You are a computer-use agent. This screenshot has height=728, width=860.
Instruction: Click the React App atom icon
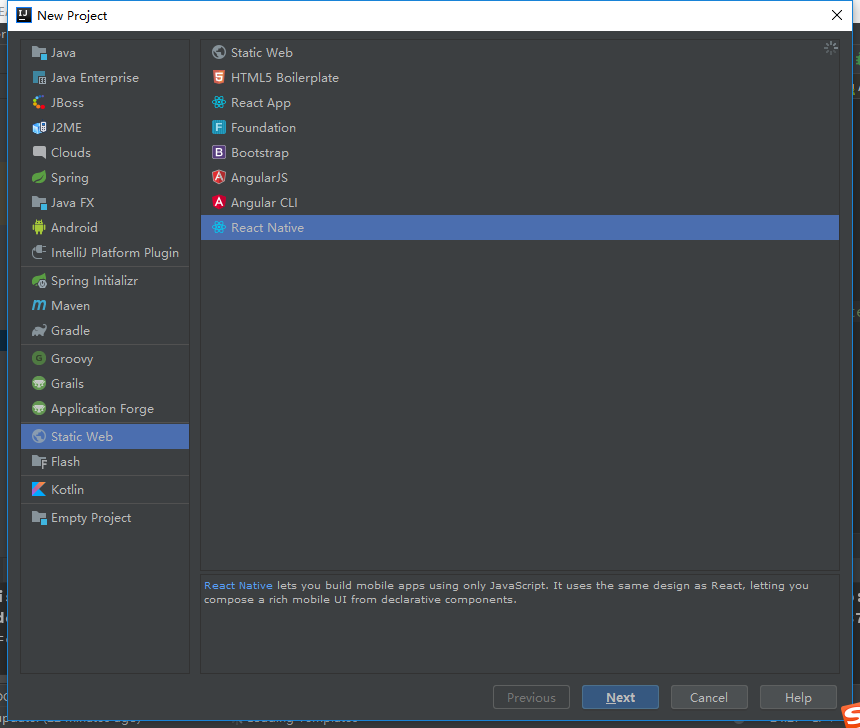(219, 102)
